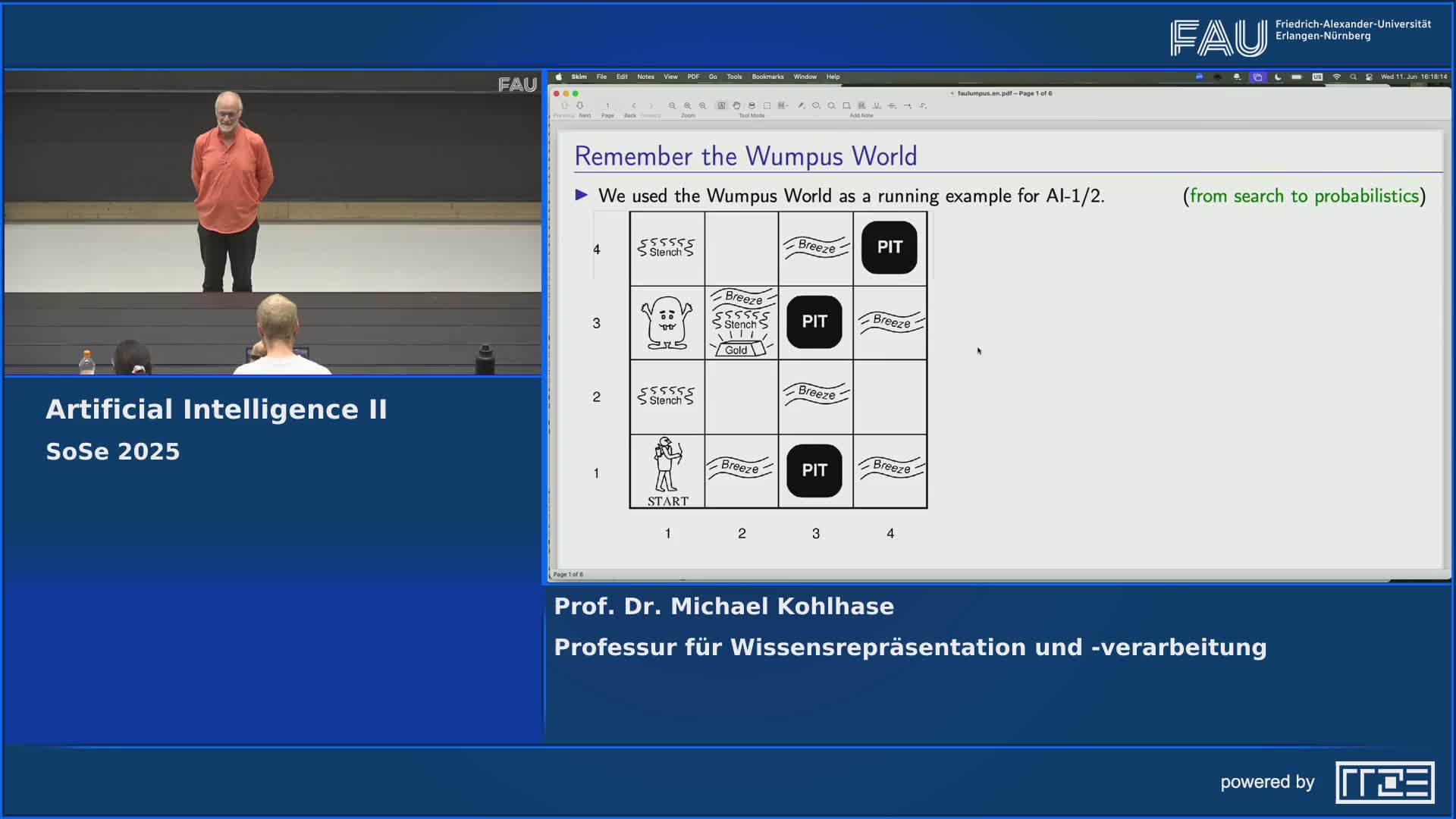The image size is (1456, 819).
Task: Select the Text tool in Tool Mode
Action: pos(722,105)
